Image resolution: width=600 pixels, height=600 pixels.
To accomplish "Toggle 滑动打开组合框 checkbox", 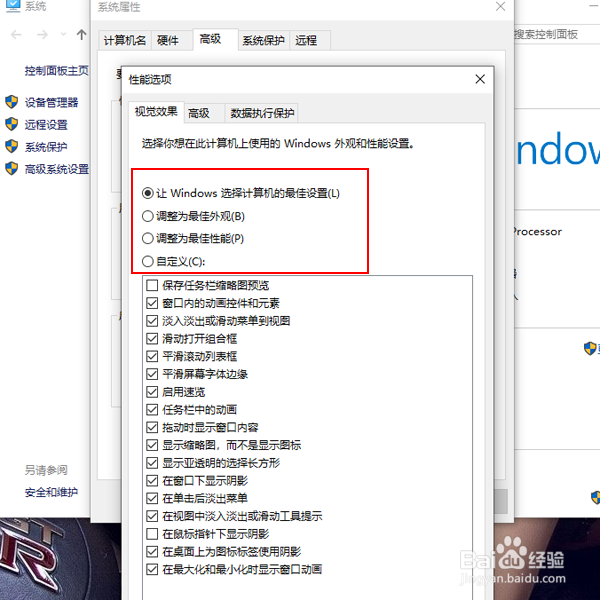I will pyautogui.click(x=152, y=339).
